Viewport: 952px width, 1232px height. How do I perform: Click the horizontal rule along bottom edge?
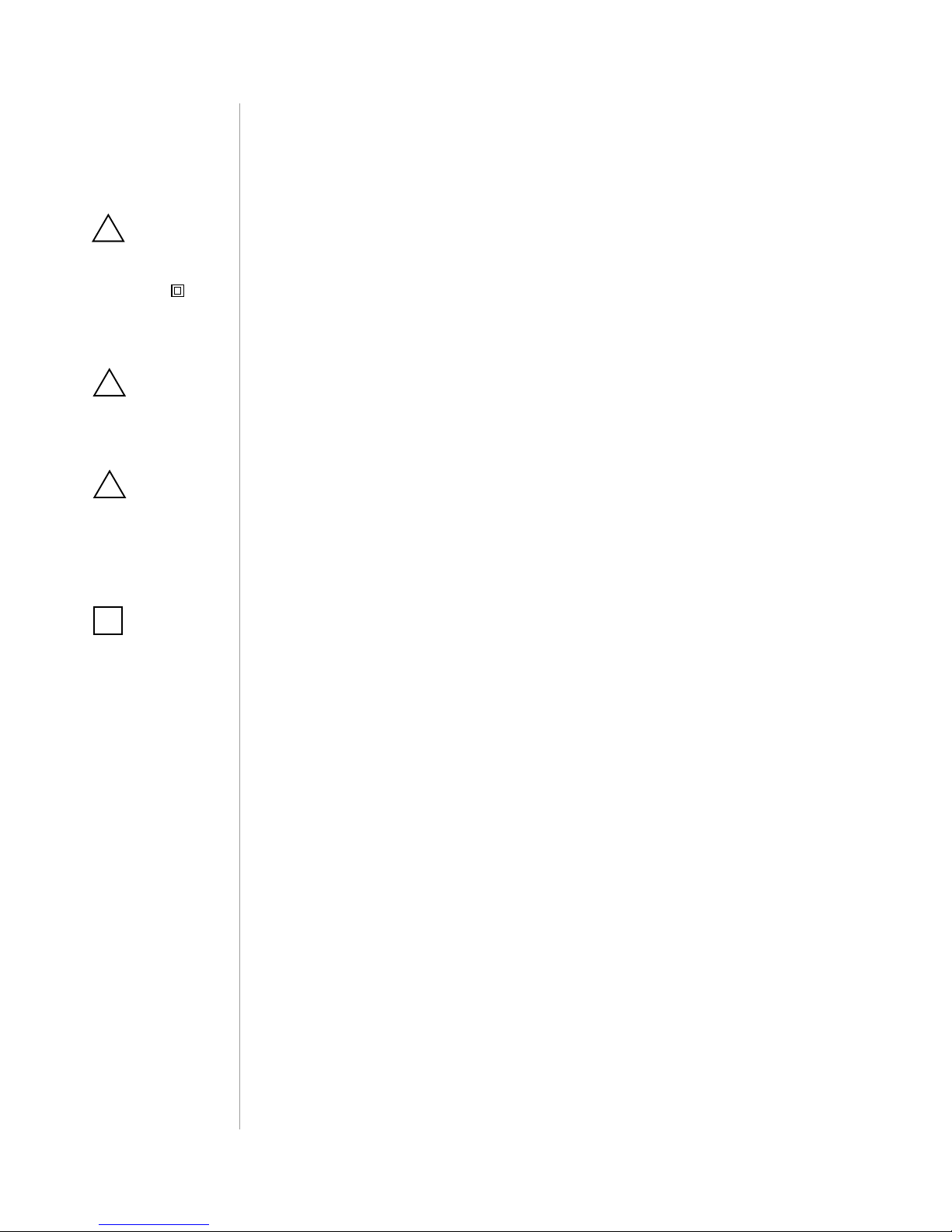pos(476,1230)
